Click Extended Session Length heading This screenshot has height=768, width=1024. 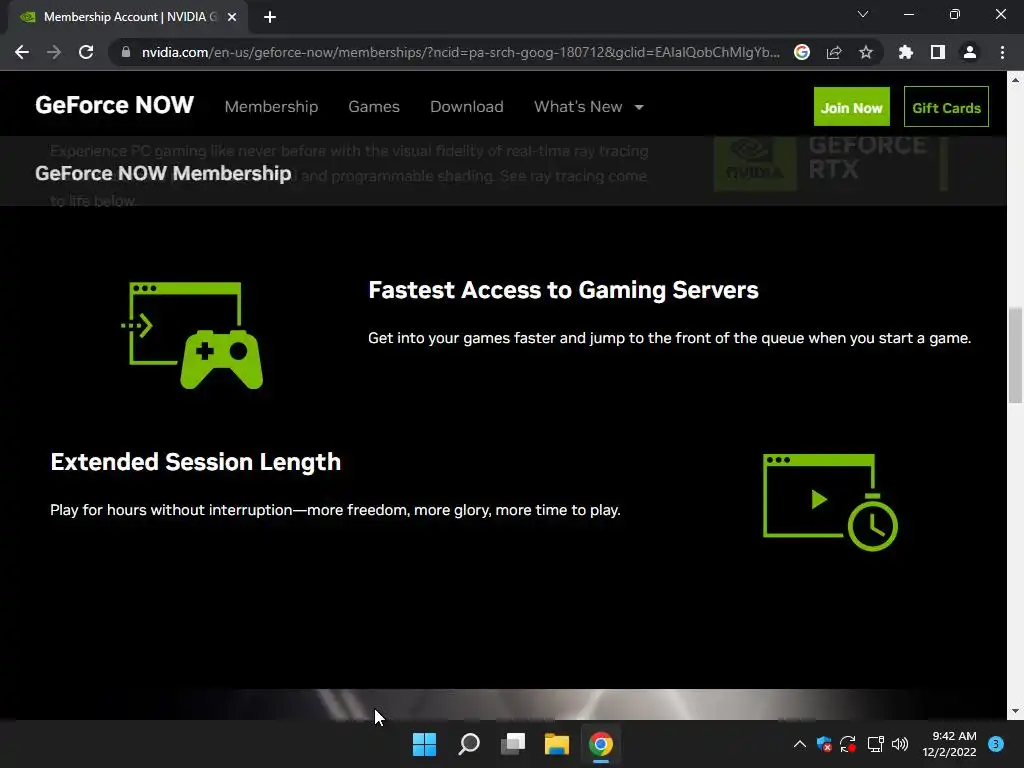(x=195, y=462)
